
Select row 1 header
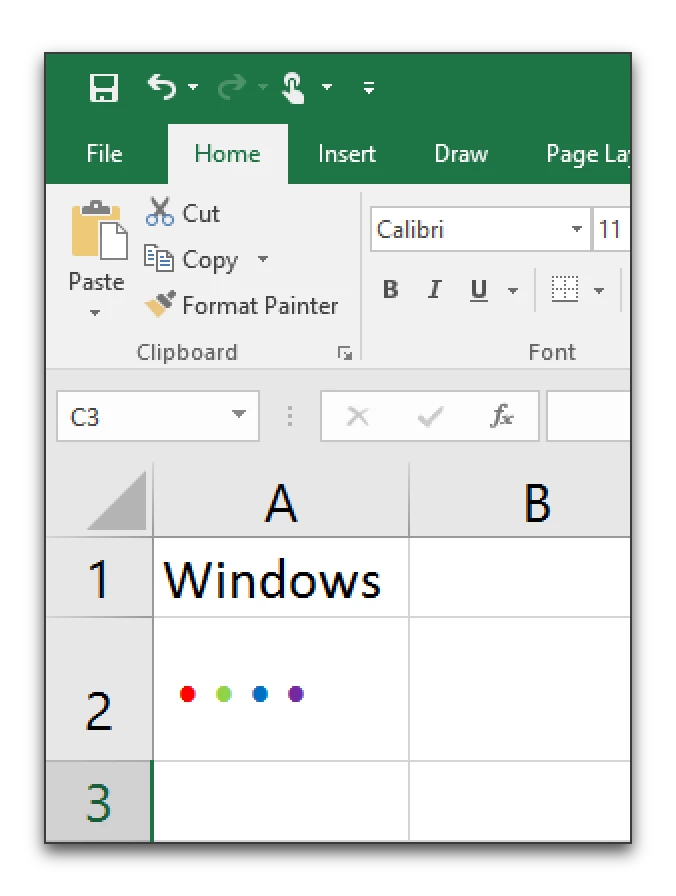click(x=99, y=577)
